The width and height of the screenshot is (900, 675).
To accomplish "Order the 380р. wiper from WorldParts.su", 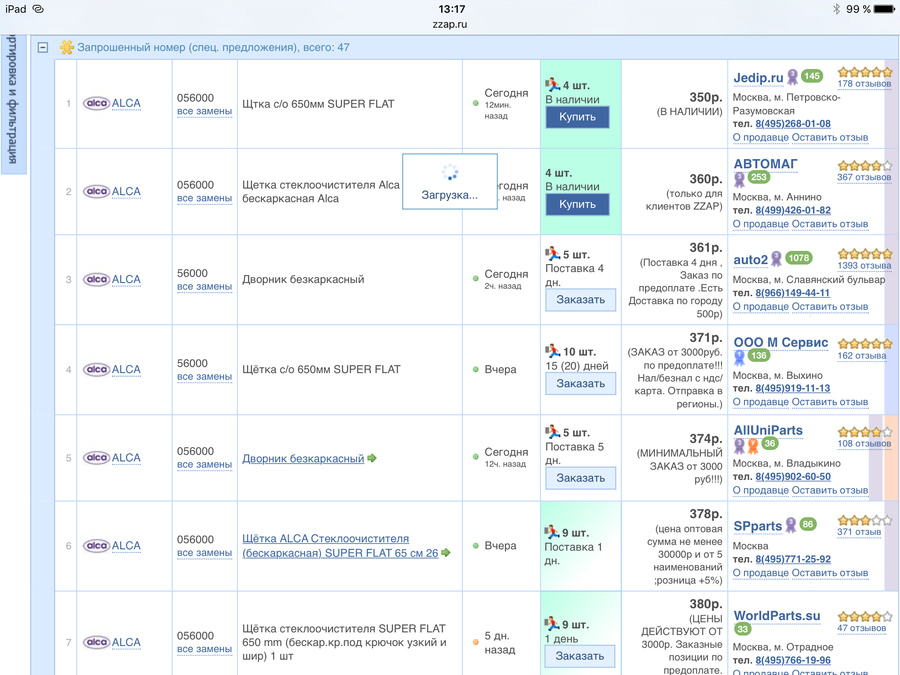I will point(580,656).
